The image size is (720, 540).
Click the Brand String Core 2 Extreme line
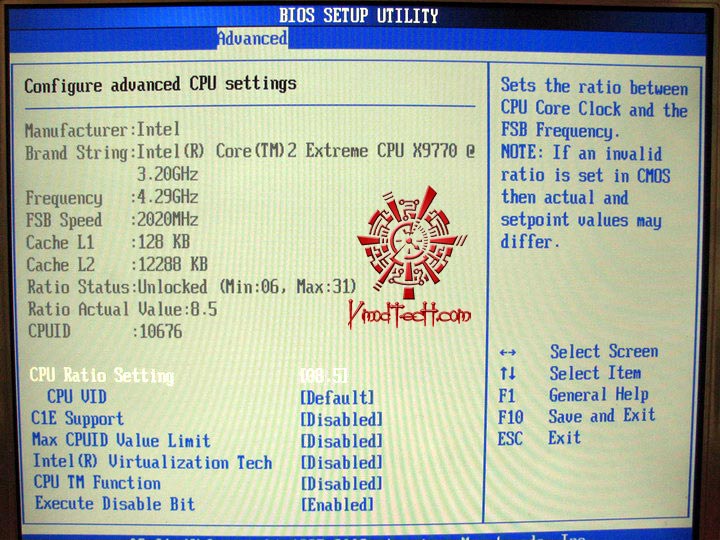click(250, 152)
